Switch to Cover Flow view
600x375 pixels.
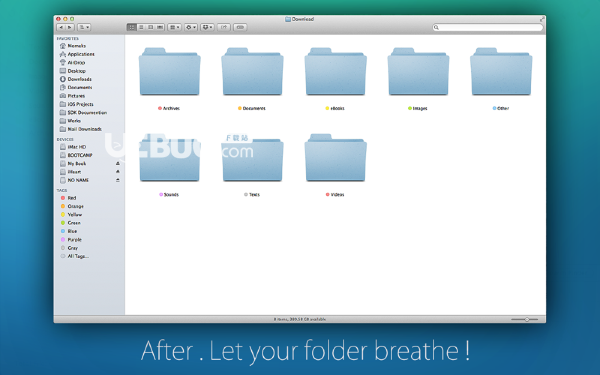pyautogui.click(x=160, y=28)
